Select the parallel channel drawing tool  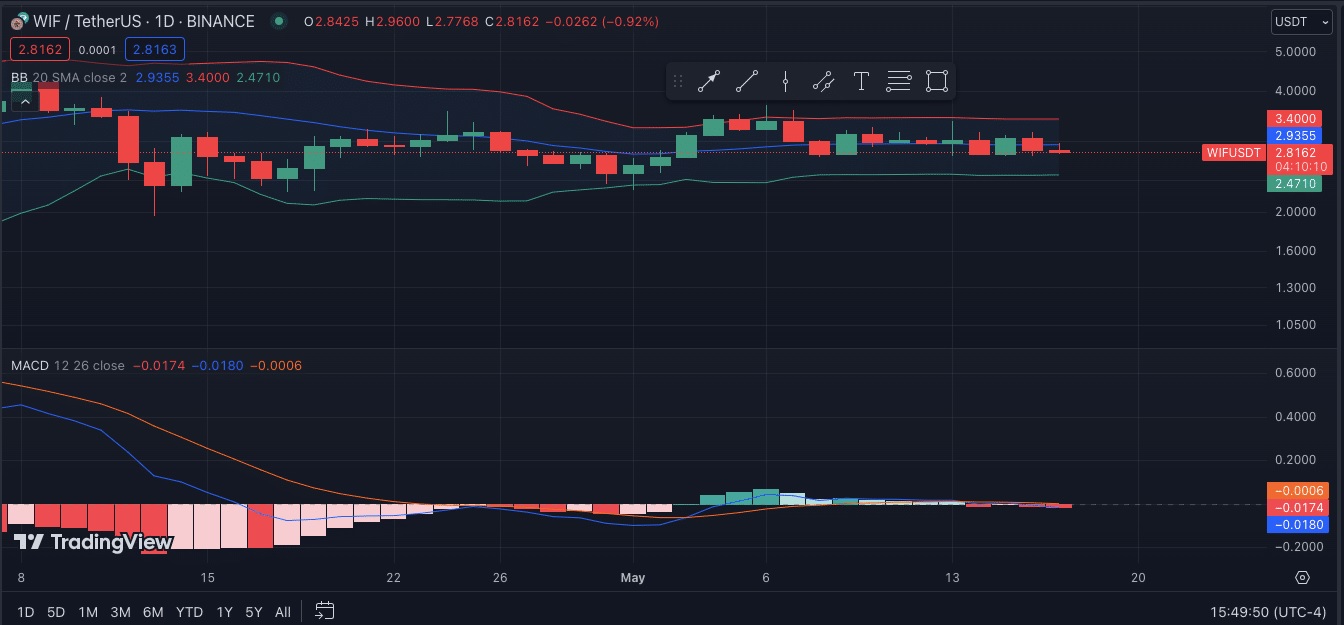(x=823, y=81)
